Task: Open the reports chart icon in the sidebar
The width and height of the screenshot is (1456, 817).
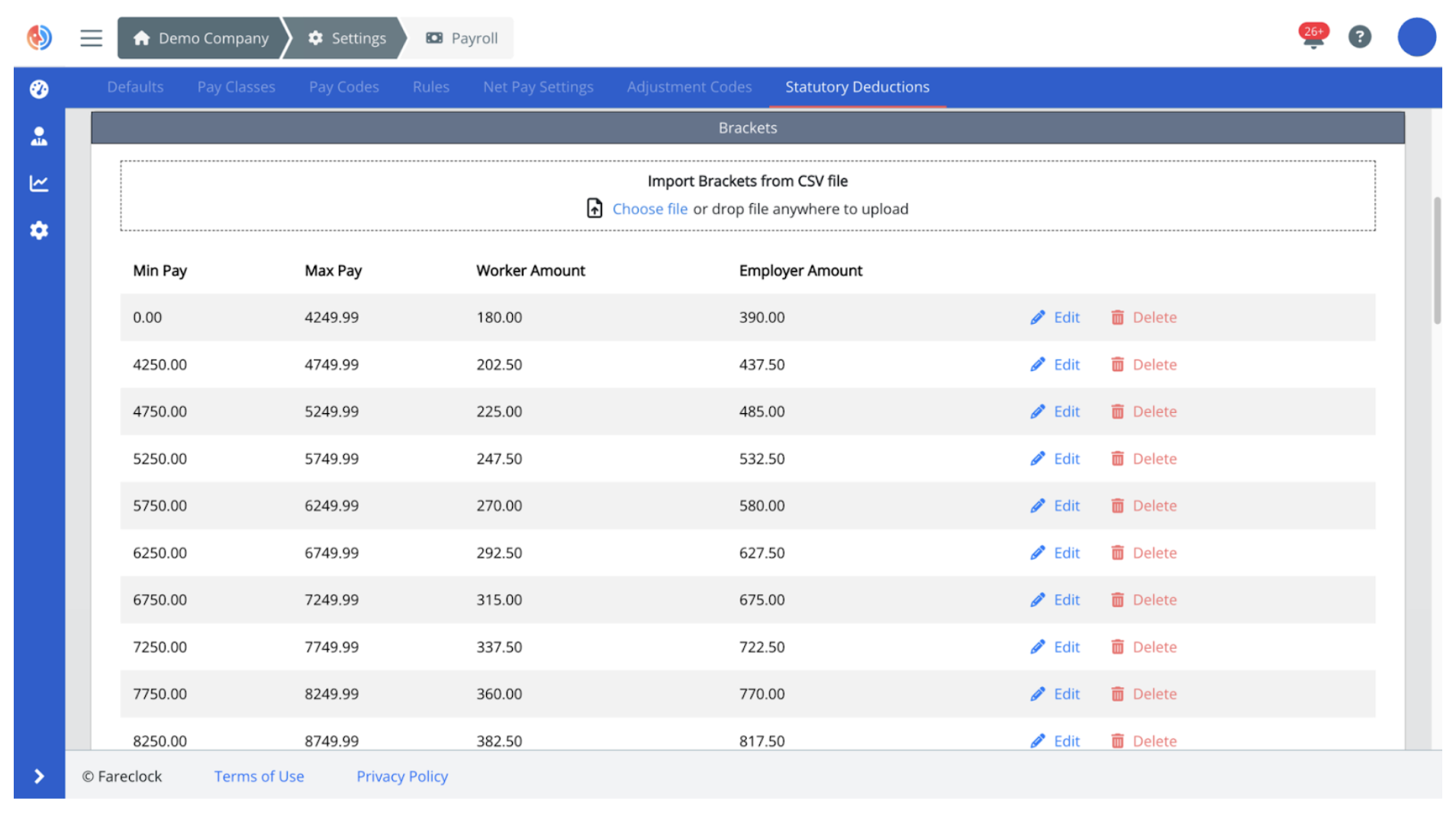Action: [x=38, y=183]
